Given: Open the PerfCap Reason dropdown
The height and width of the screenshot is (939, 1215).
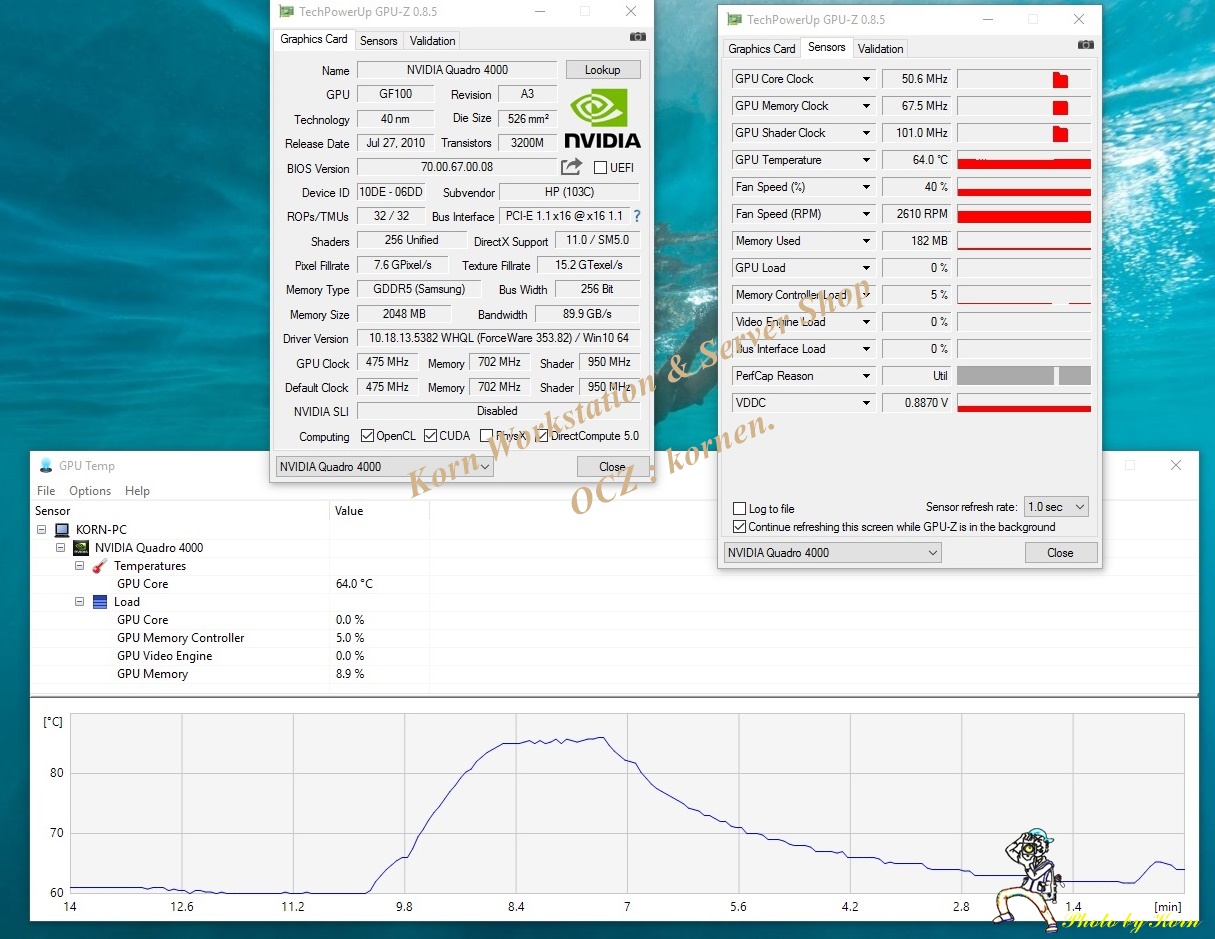Looking at the screenshot, I should (x=866, y=376).
